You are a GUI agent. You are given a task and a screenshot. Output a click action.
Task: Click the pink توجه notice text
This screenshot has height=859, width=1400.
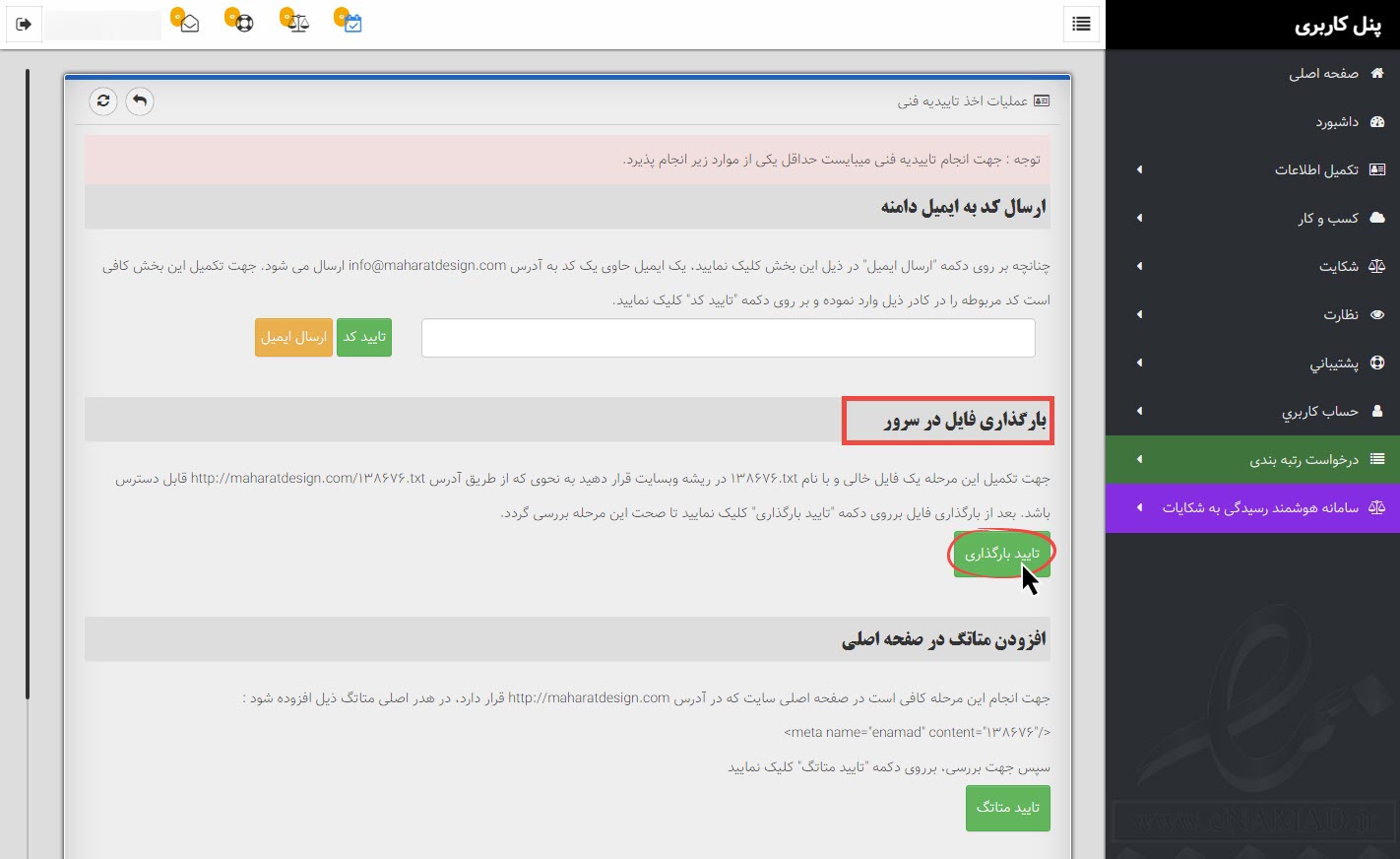tap(831, 160)
